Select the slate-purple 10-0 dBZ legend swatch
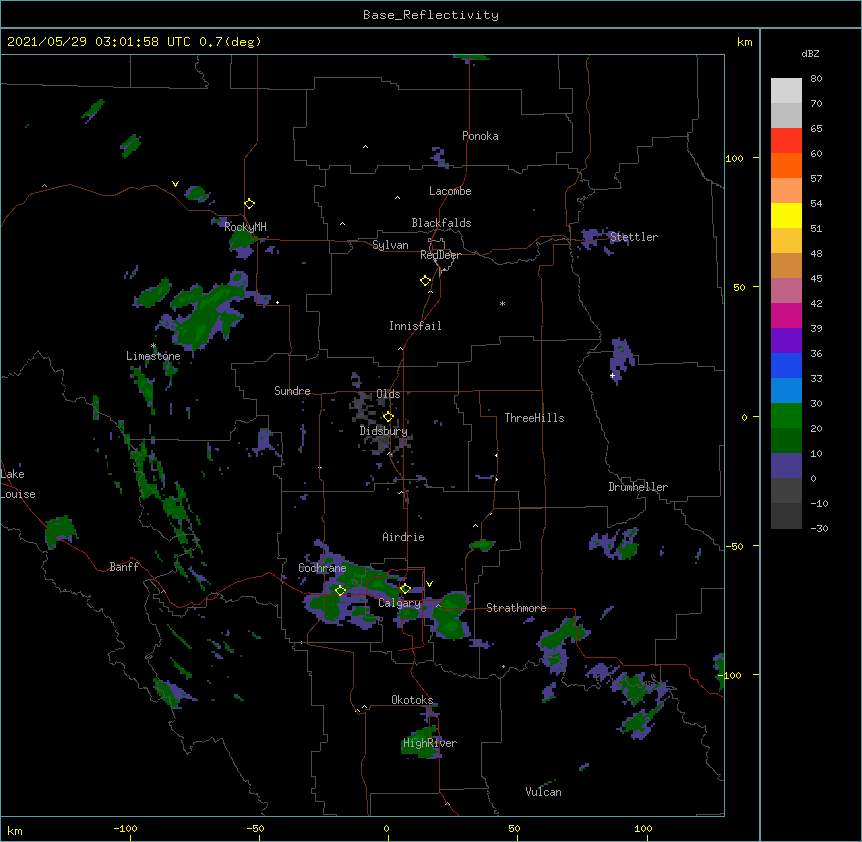 click(786, 466)
